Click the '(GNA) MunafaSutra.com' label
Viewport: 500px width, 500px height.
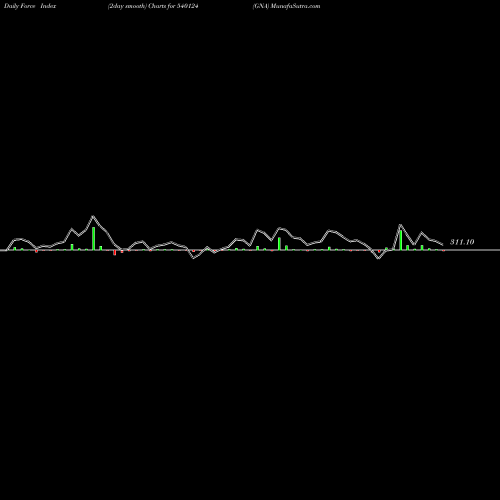point(286,6)
